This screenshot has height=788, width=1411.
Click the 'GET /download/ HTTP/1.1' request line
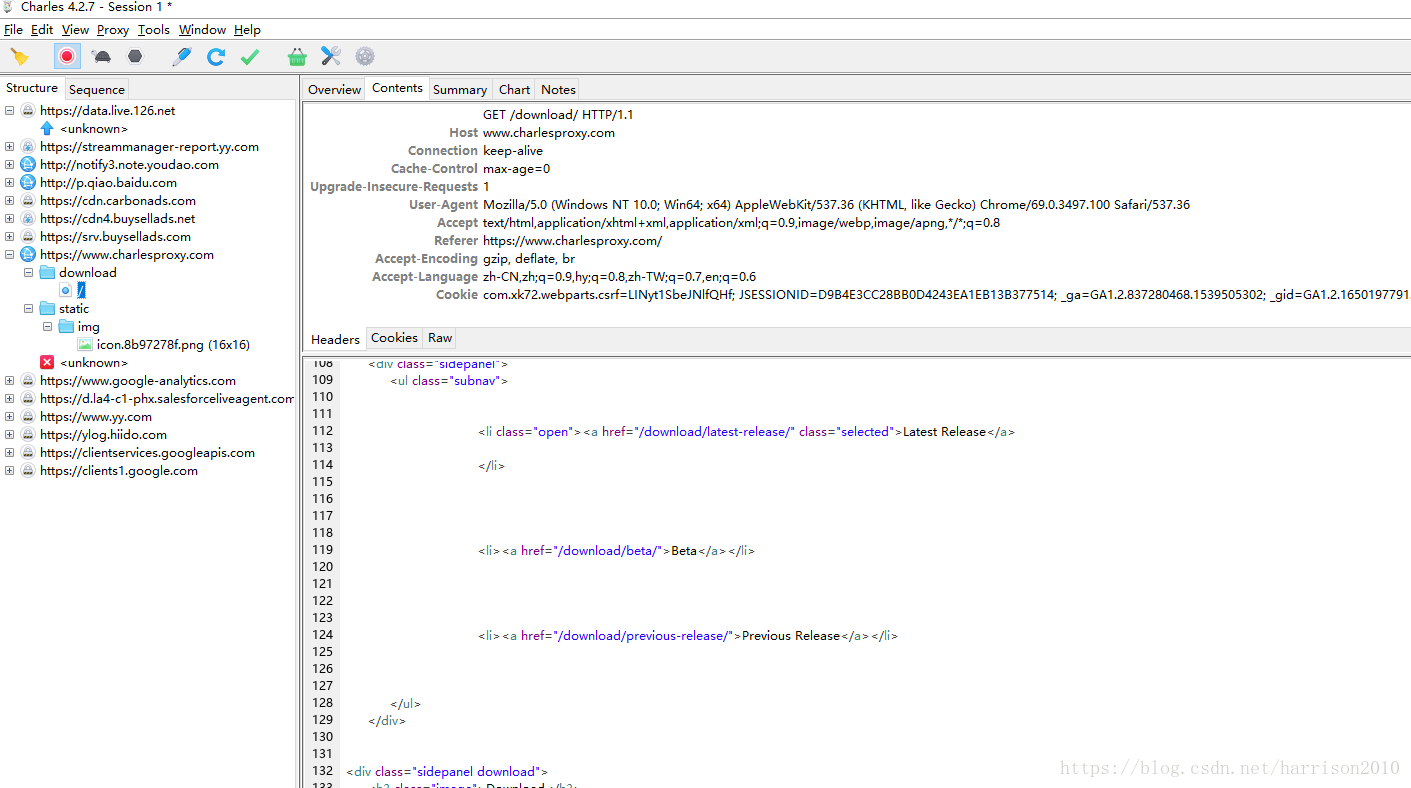(x=558, y=115)
